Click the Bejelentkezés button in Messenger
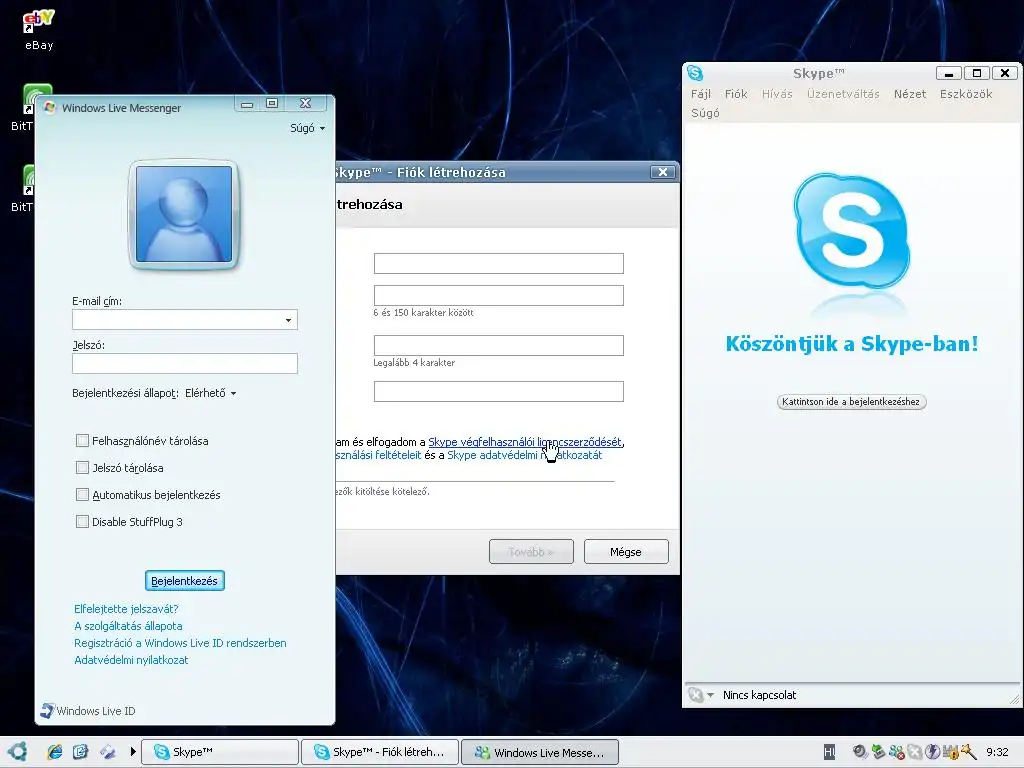This screenshot has height=768, width=1024. tap(184, 581)
